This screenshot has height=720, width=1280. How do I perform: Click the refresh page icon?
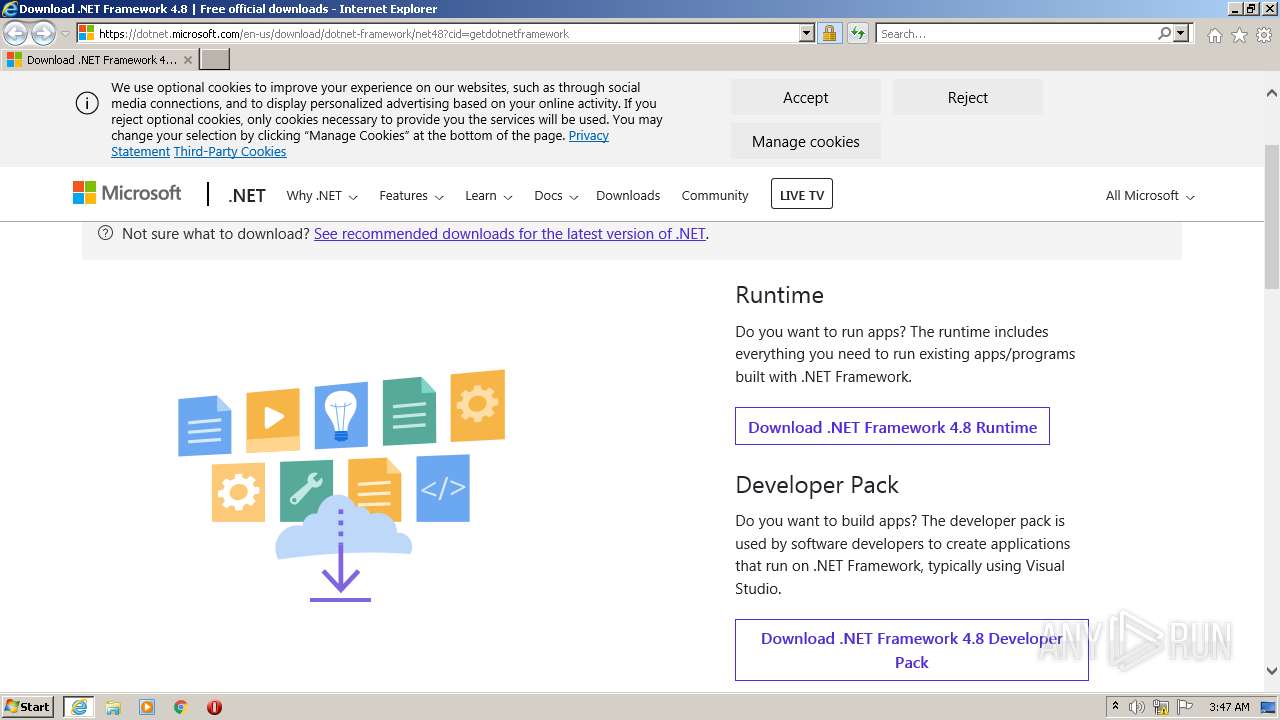pyautogui.click(x=858, y=34)
